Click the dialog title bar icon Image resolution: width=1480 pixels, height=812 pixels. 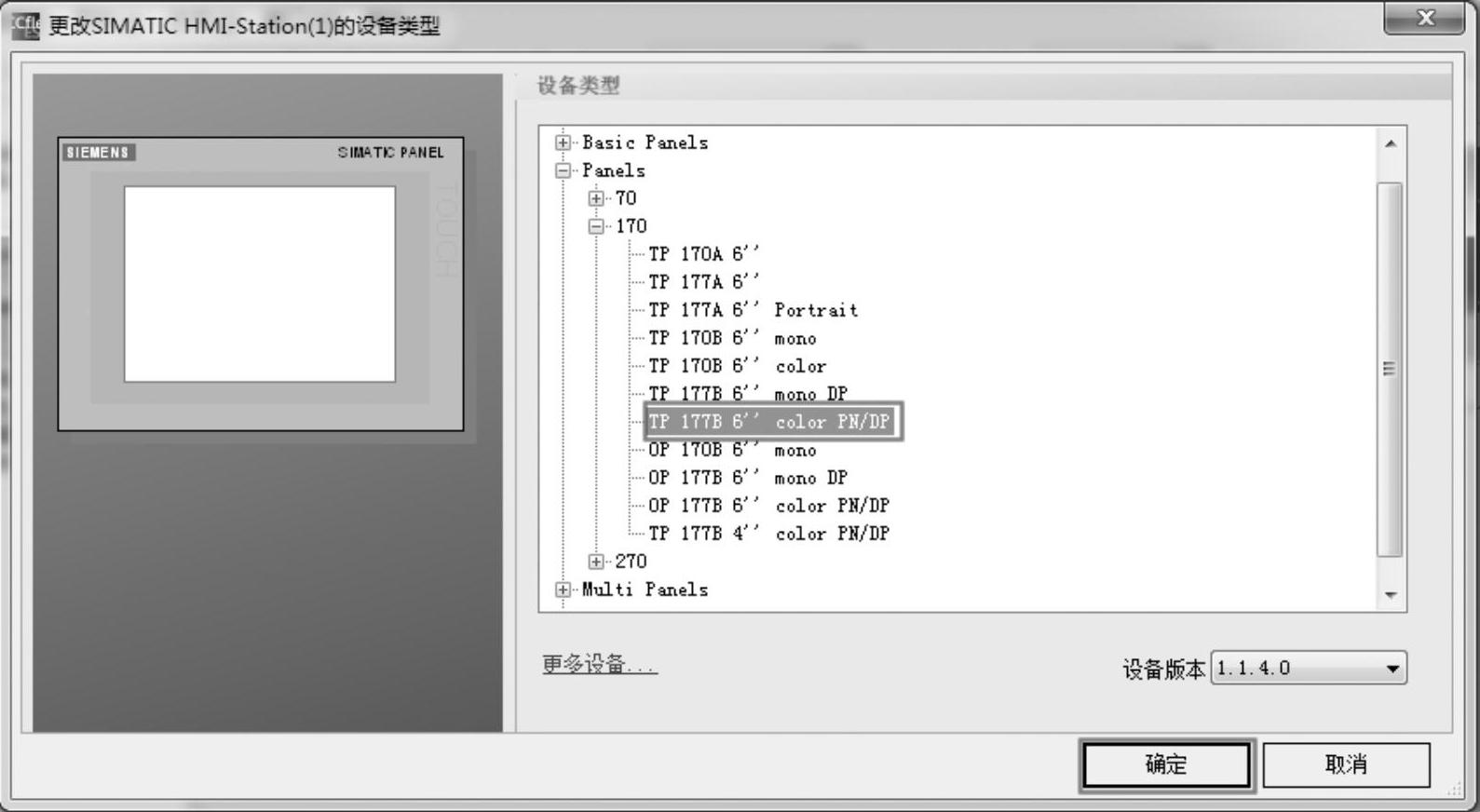coord(26,26)
